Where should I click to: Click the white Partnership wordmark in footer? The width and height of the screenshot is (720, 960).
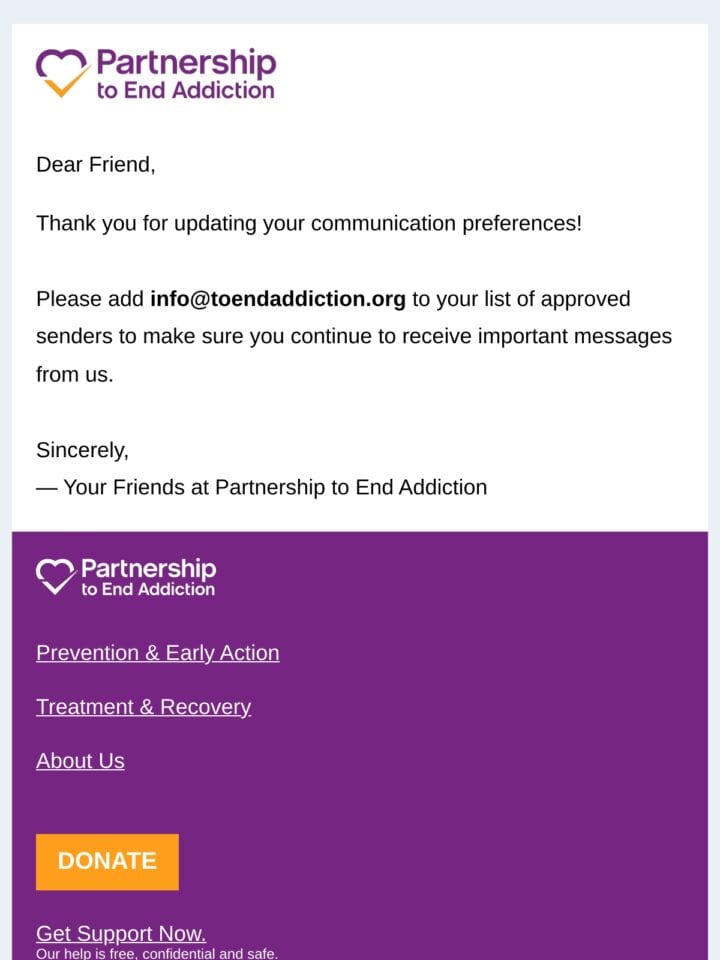pos(149,569)
